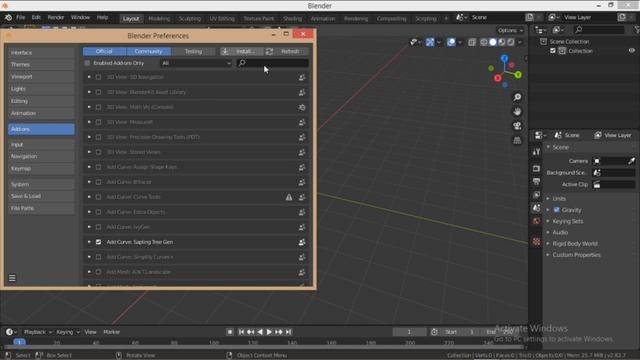Image resolution: width=640 pixels, height=360 pixels.
Task: Click the Blender logo icon on Math Vis row
Action: tap(302, 107)
